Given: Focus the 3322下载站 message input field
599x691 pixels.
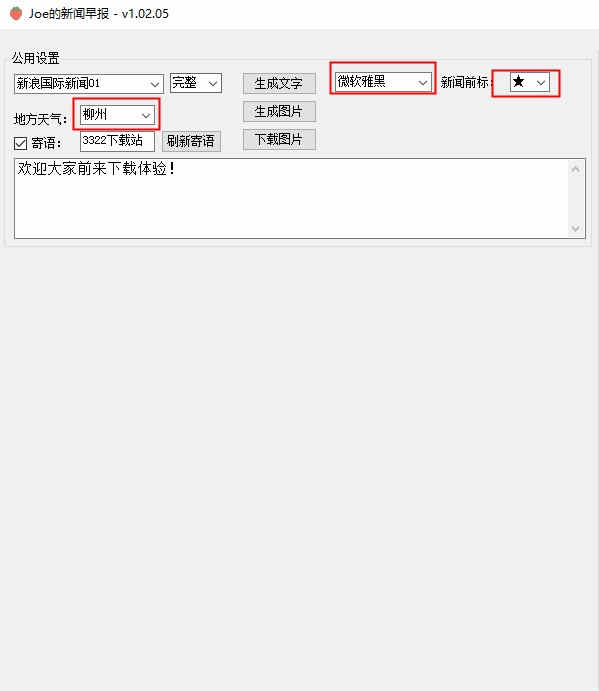Looking at the screenshot, I should coord(117,141).
